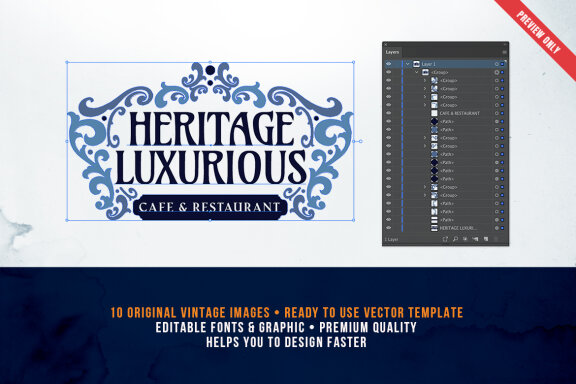
Task: Click blue selection square on CAFE & RESTAURANT row
Action: tap(502, 113)
